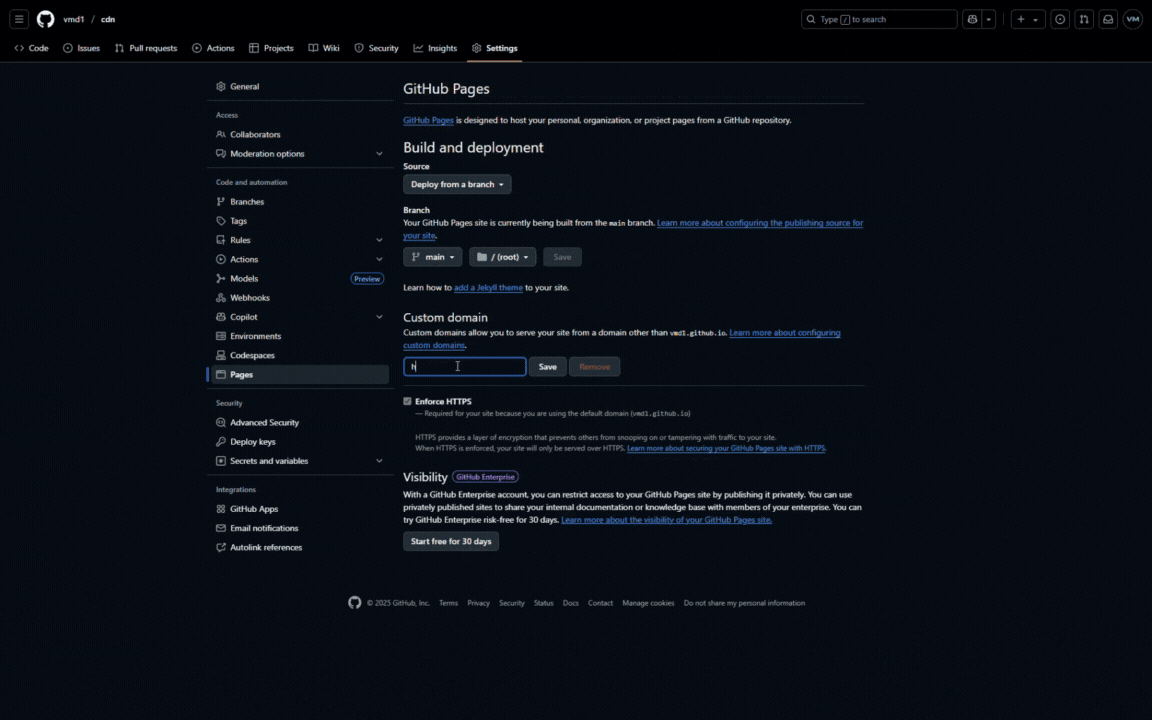This screenshot has width=1152, height=720.
Task: Expand Moderation options chevron
Action: (x=379, y=154)
